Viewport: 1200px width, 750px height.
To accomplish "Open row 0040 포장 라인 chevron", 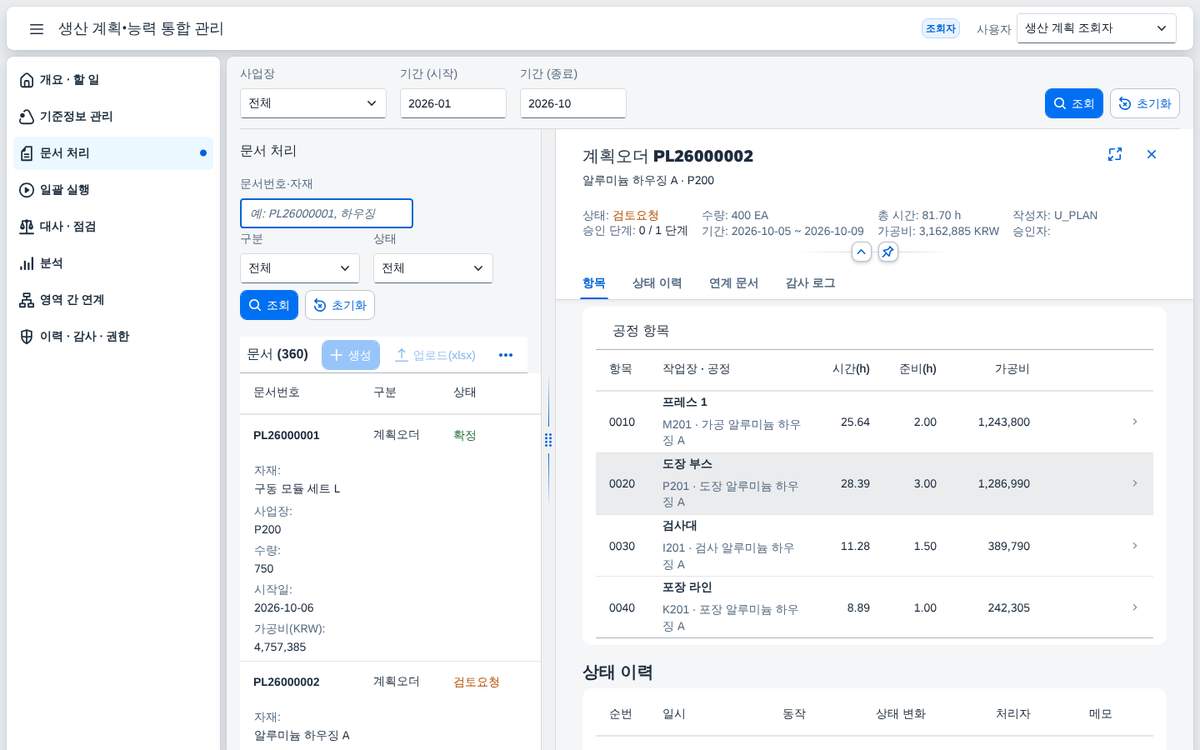I will 1134,608.
